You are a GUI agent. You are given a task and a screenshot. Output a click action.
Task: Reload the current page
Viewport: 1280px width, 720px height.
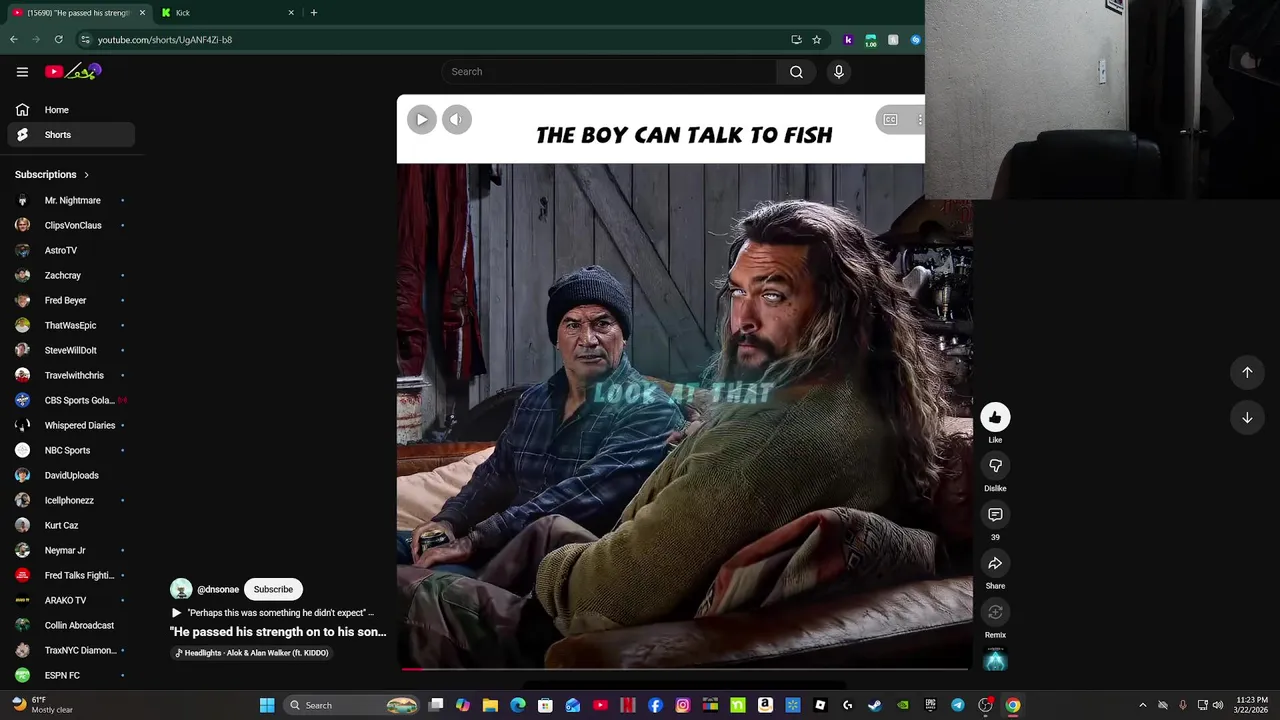(58, 40)
